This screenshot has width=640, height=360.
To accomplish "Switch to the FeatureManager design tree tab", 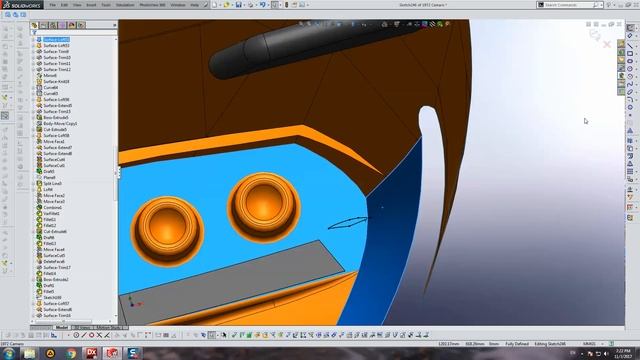I will [x=35, y=25].
